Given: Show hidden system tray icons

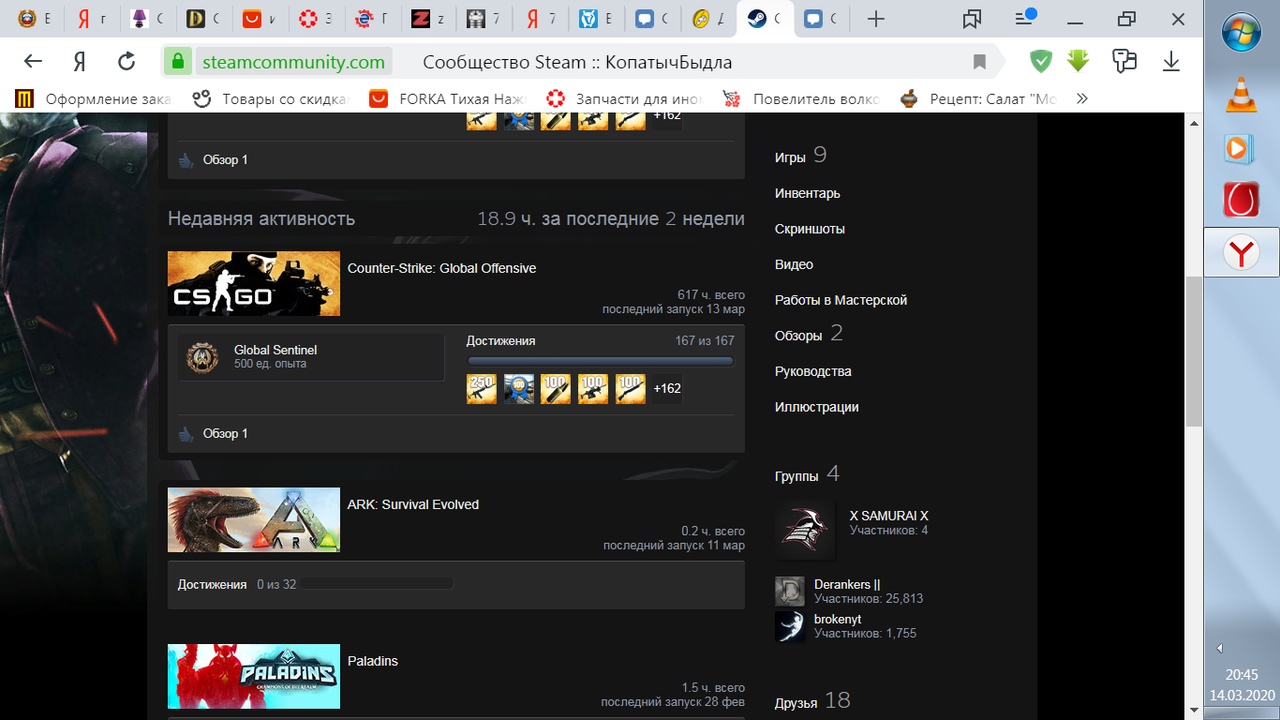Looking at the screenshot, I should [1219, 648].
